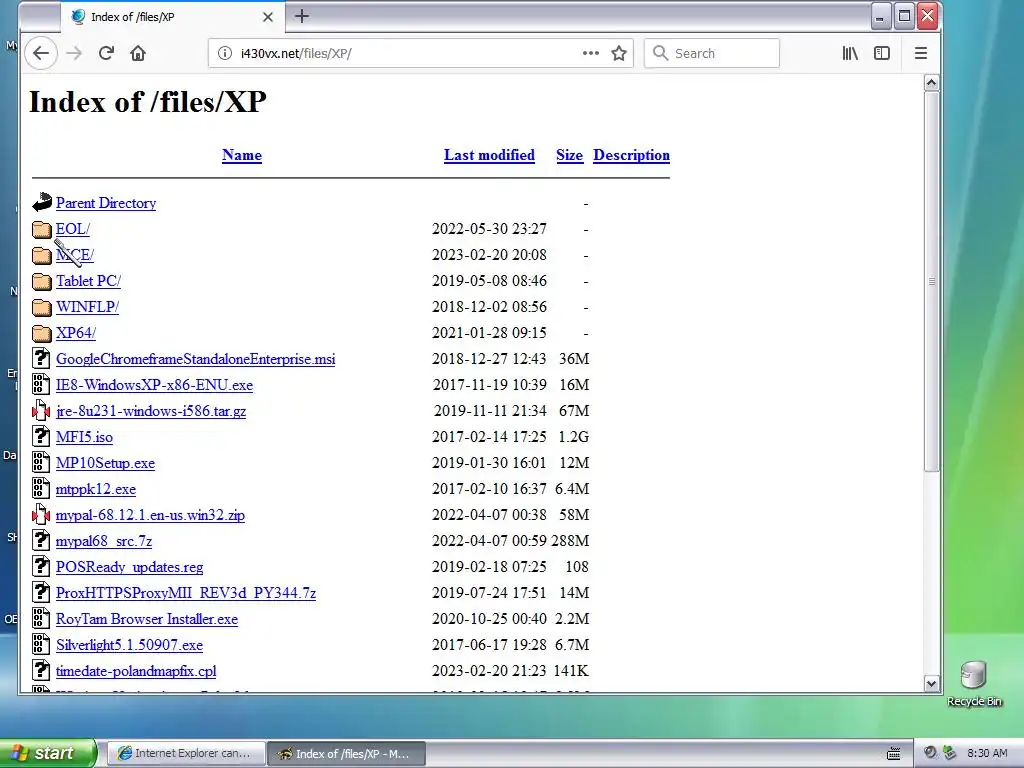Sort listing by Size column
1024x768 pixels.
[569, 155]
